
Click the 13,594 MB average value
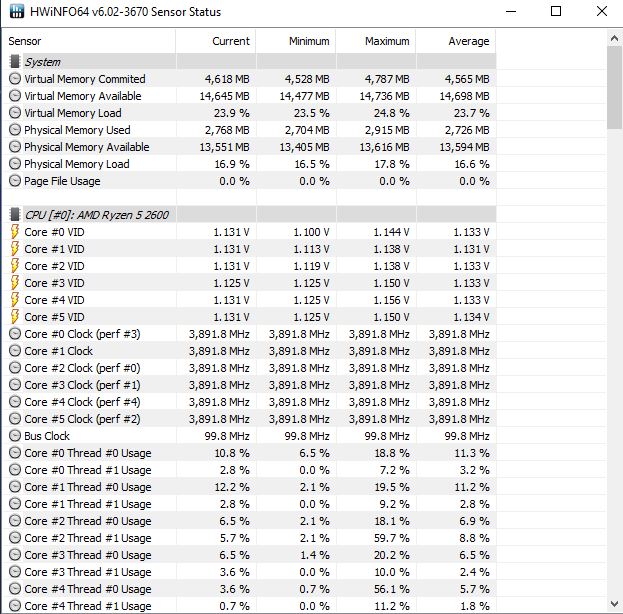tap(464, 147)
